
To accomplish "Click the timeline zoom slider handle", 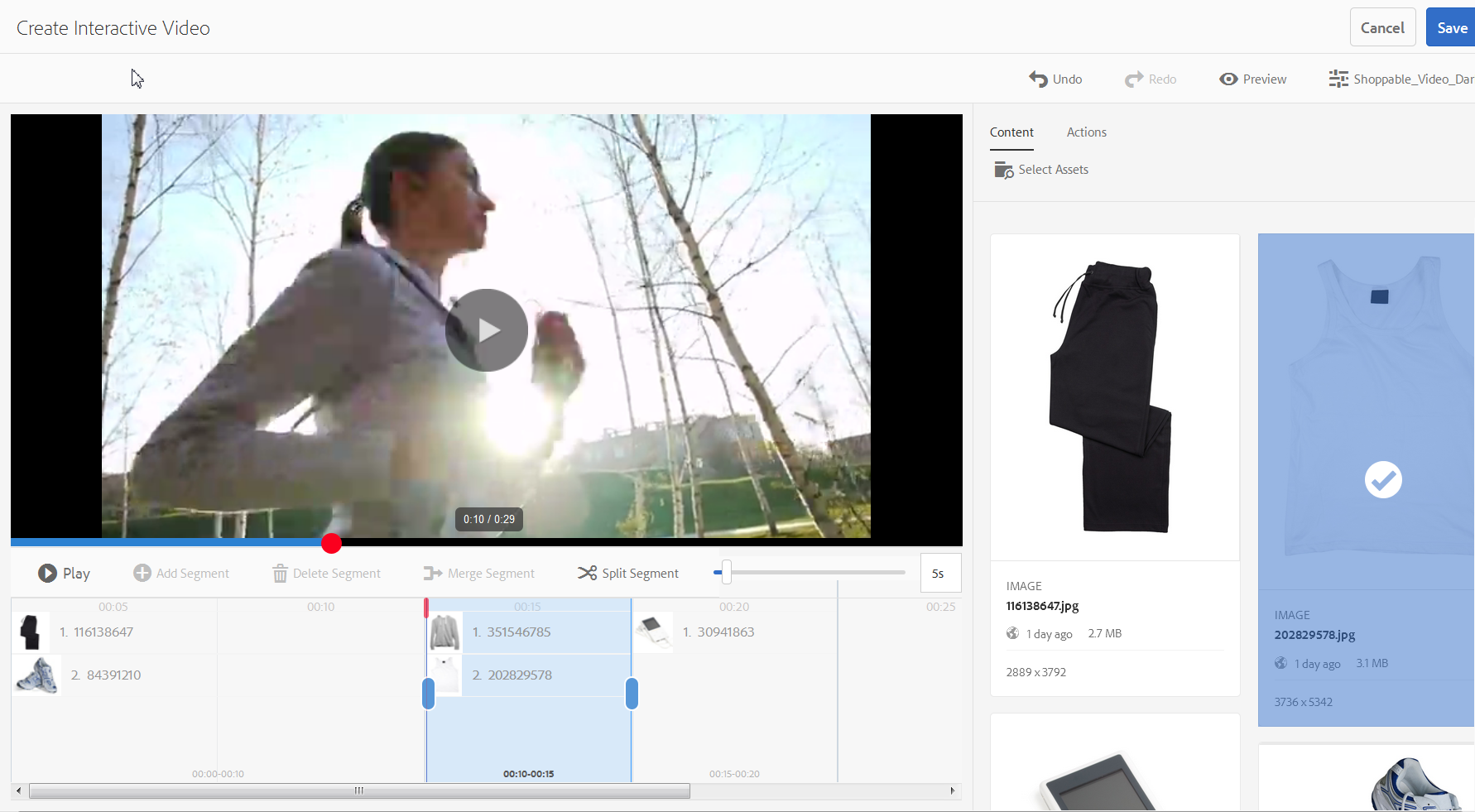I will pyautogui.click(x=726, y=571).
